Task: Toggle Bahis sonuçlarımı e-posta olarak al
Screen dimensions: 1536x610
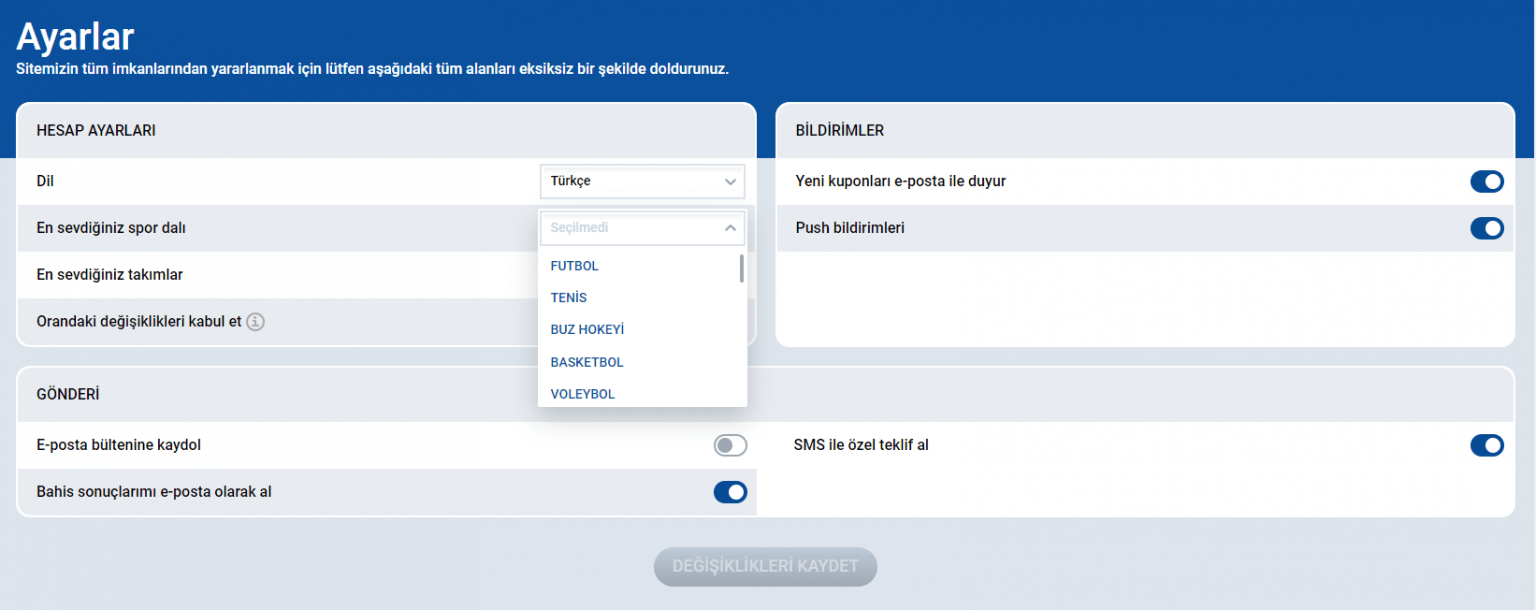Action: pos(730,492)
